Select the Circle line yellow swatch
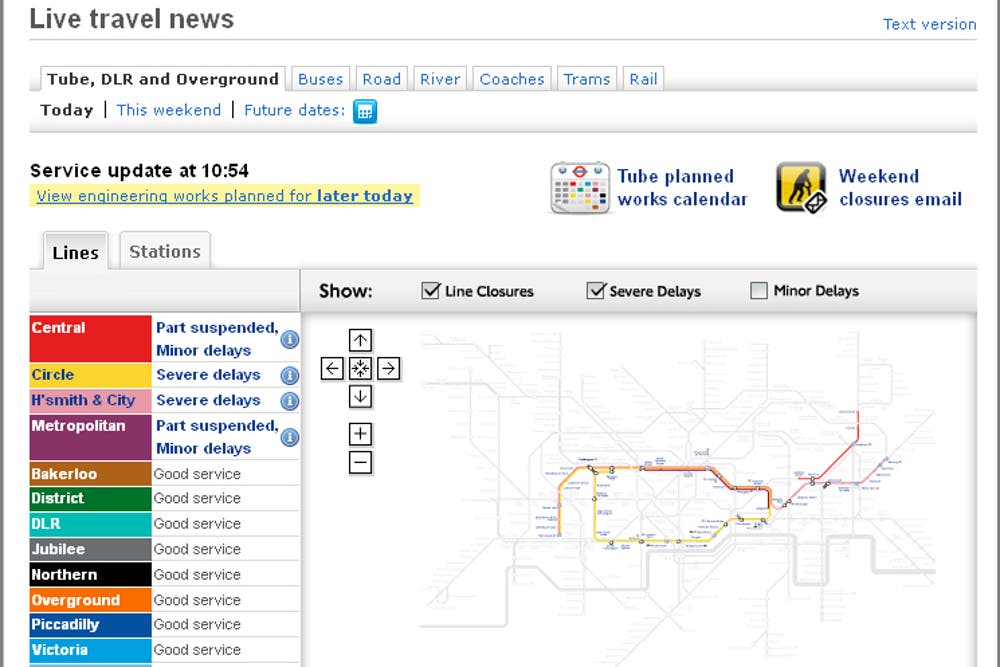This screenshot has width=1000, height=667. (91, 375)
